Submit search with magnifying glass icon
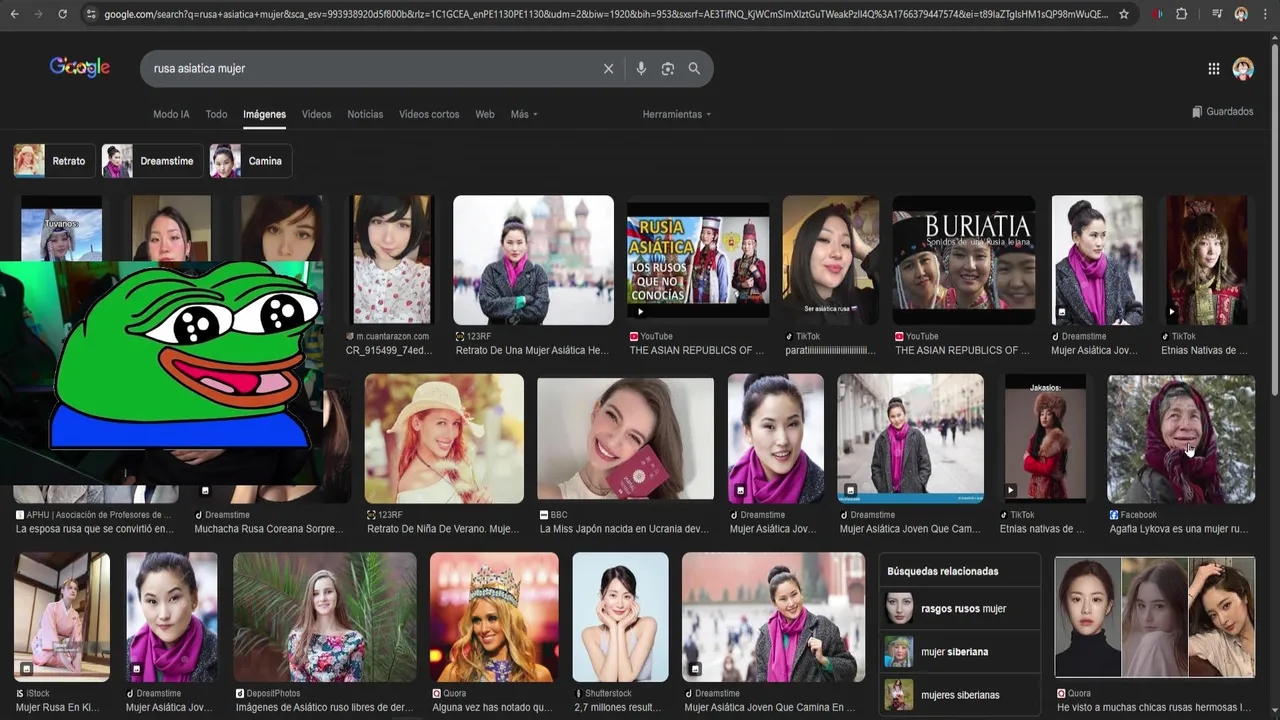Viewport: 1280px width, 720px height. pyautogui.click(x=694, y=69)
